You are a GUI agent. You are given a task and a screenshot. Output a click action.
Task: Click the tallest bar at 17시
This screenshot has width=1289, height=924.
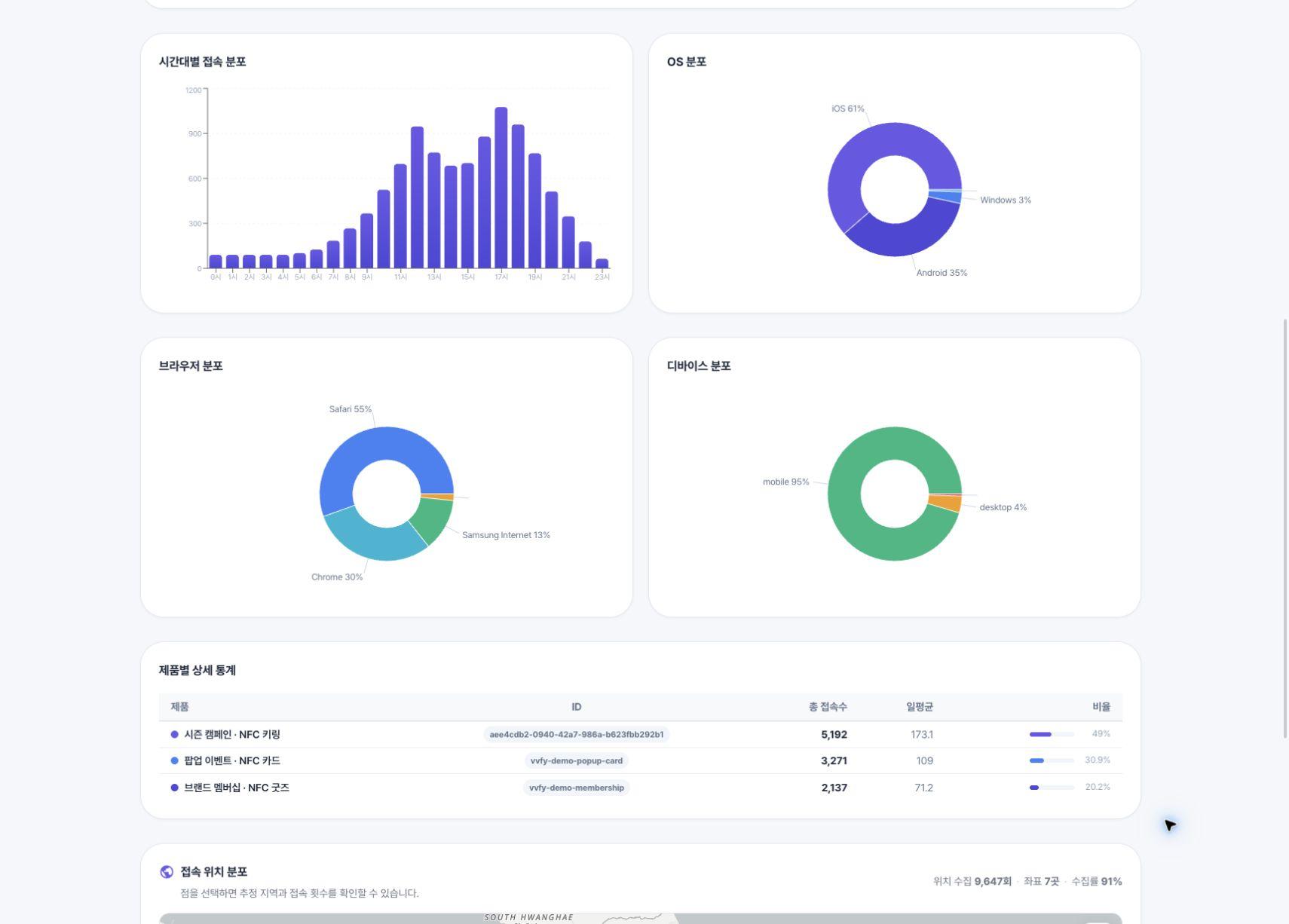pos(501,188)
